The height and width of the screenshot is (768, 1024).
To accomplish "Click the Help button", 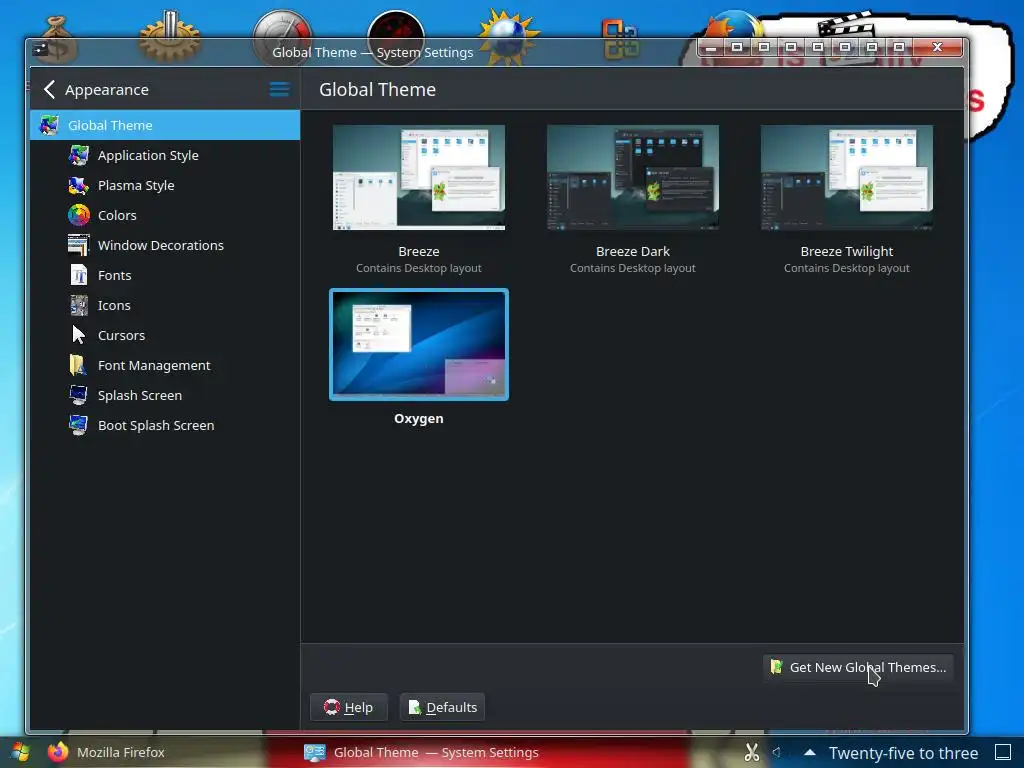I will pyautogui.click(x=349, y=707).
